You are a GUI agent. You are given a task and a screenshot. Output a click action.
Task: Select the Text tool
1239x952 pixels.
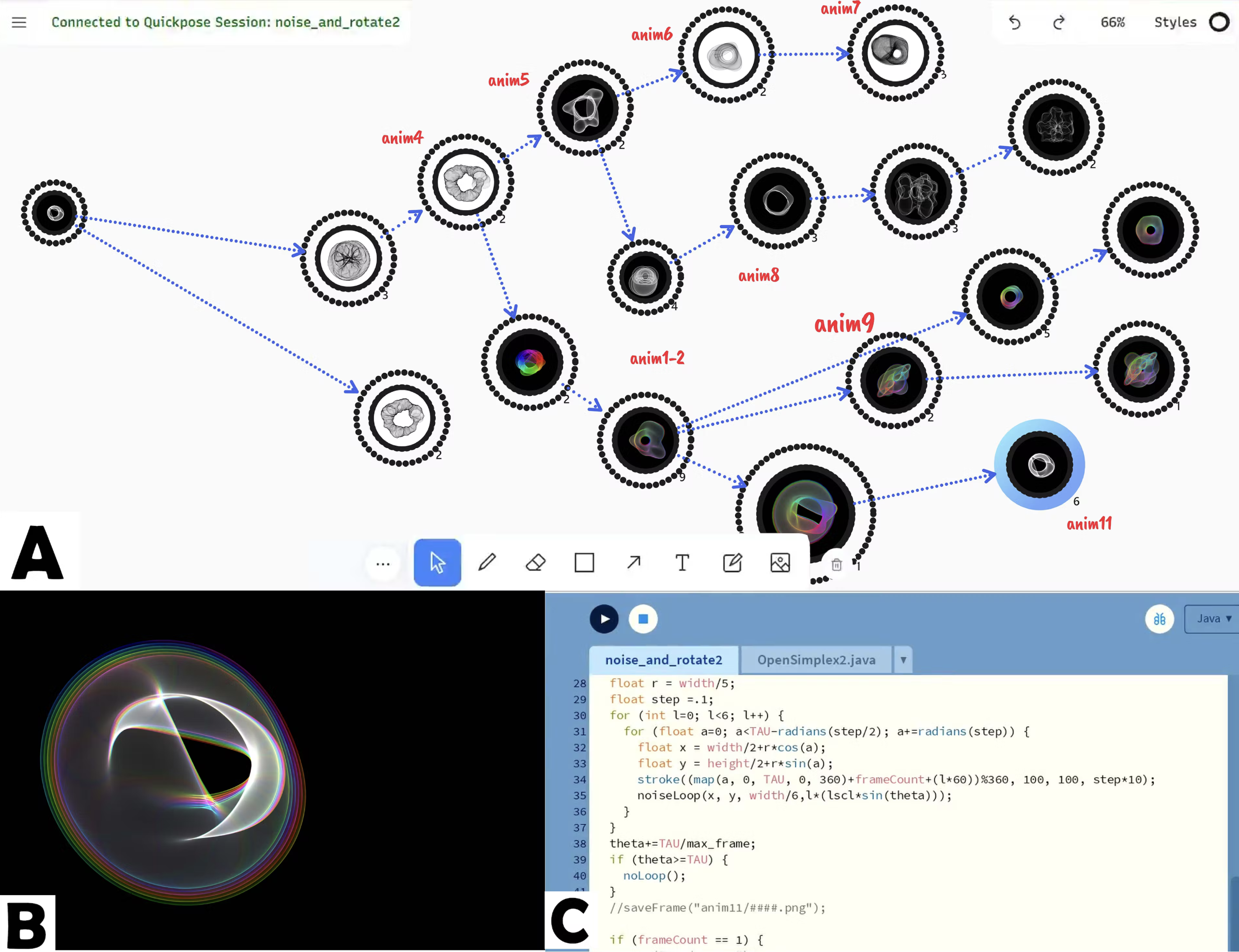tap(682, 563)
